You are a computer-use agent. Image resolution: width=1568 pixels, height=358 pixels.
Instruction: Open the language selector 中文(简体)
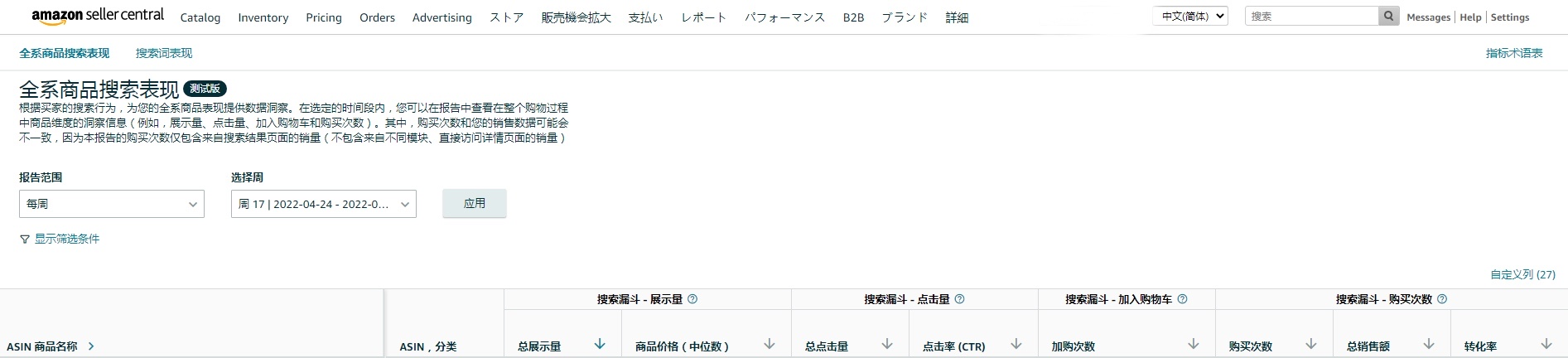[1190, 16]
